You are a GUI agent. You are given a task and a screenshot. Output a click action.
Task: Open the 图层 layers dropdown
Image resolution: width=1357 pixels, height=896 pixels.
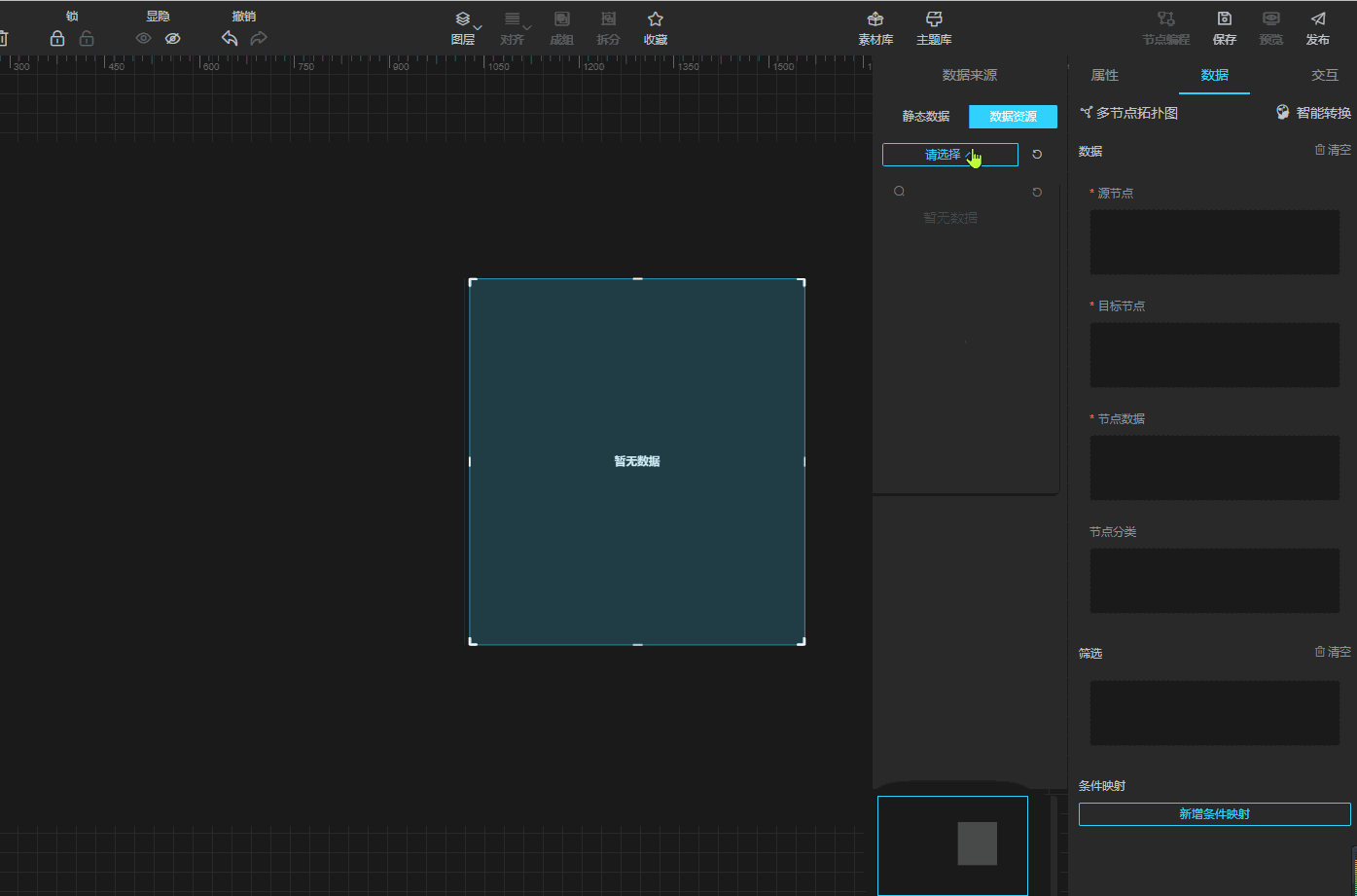(x=464, y=29)
